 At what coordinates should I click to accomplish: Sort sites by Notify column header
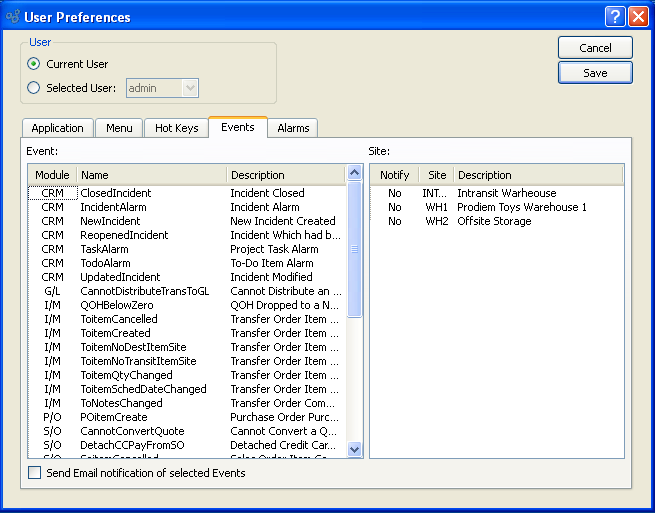(394, 175)
